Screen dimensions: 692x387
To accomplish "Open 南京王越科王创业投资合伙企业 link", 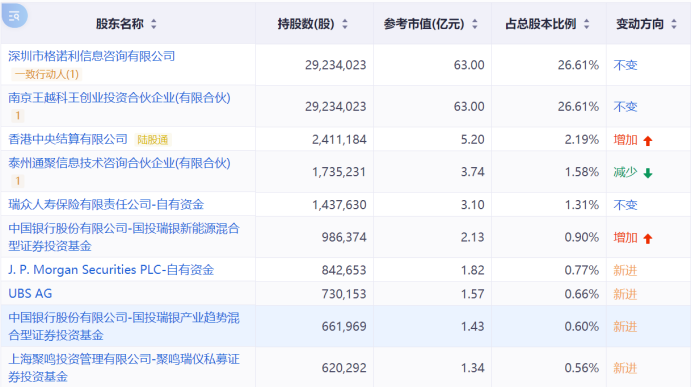I will [x=119, y=98].
